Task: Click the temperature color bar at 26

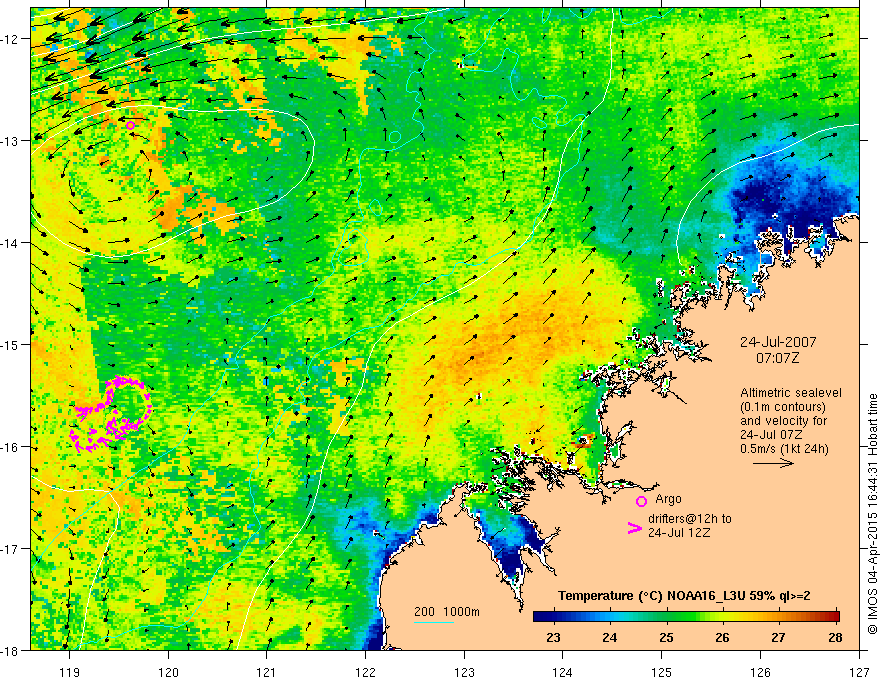Action: tap(722, 616)
